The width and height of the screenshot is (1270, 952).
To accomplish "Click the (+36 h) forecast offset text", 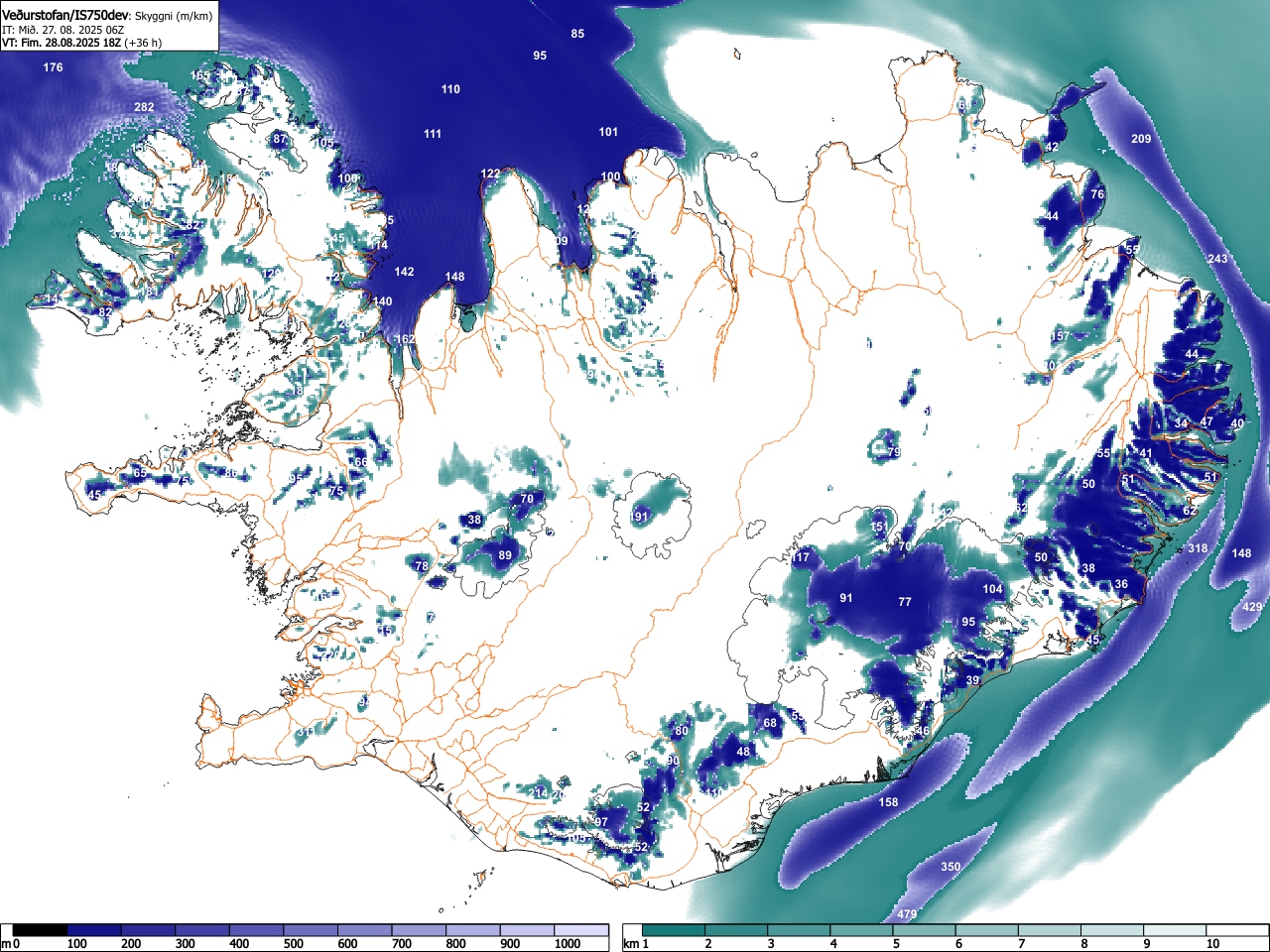I will coord(143,43).
